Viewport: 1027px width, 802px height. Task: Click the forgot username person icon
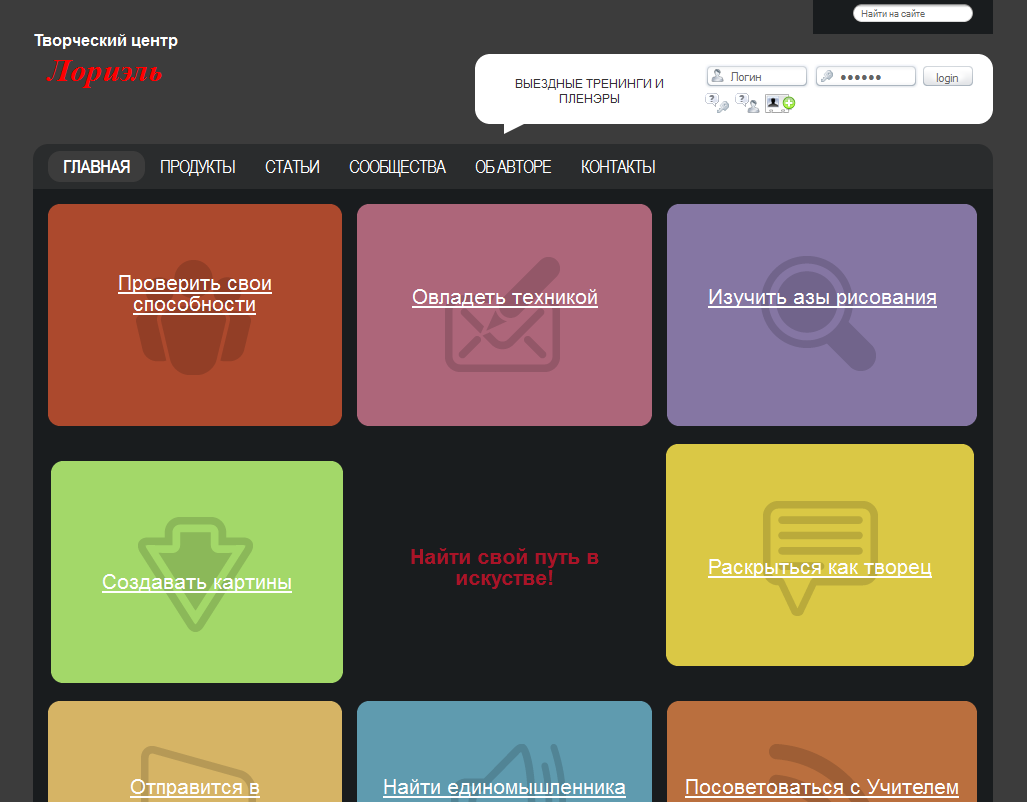click(x=747, y=103)
